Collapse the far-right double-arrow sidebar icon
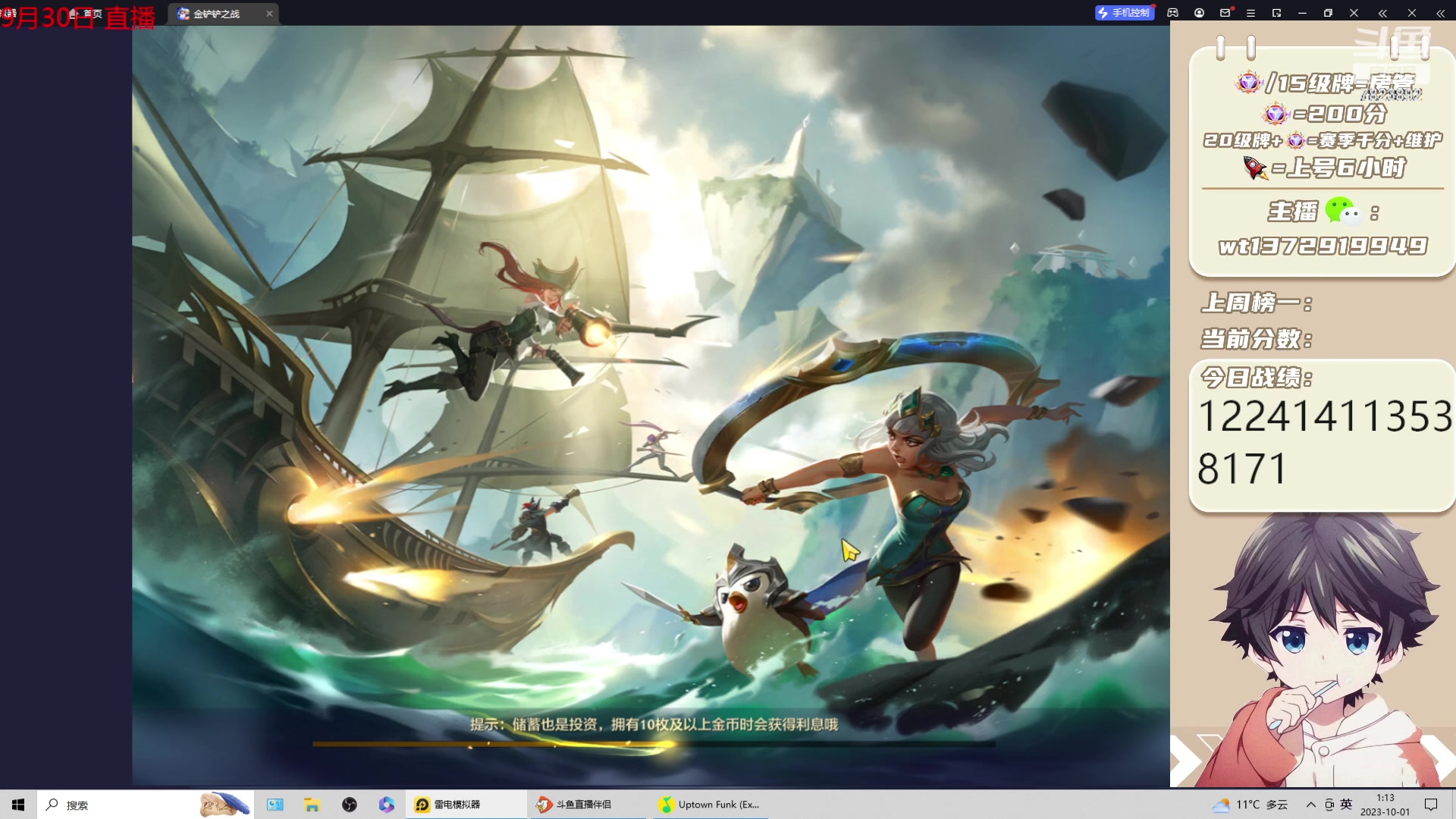The image size is (1456, 819). (1440, 13)
